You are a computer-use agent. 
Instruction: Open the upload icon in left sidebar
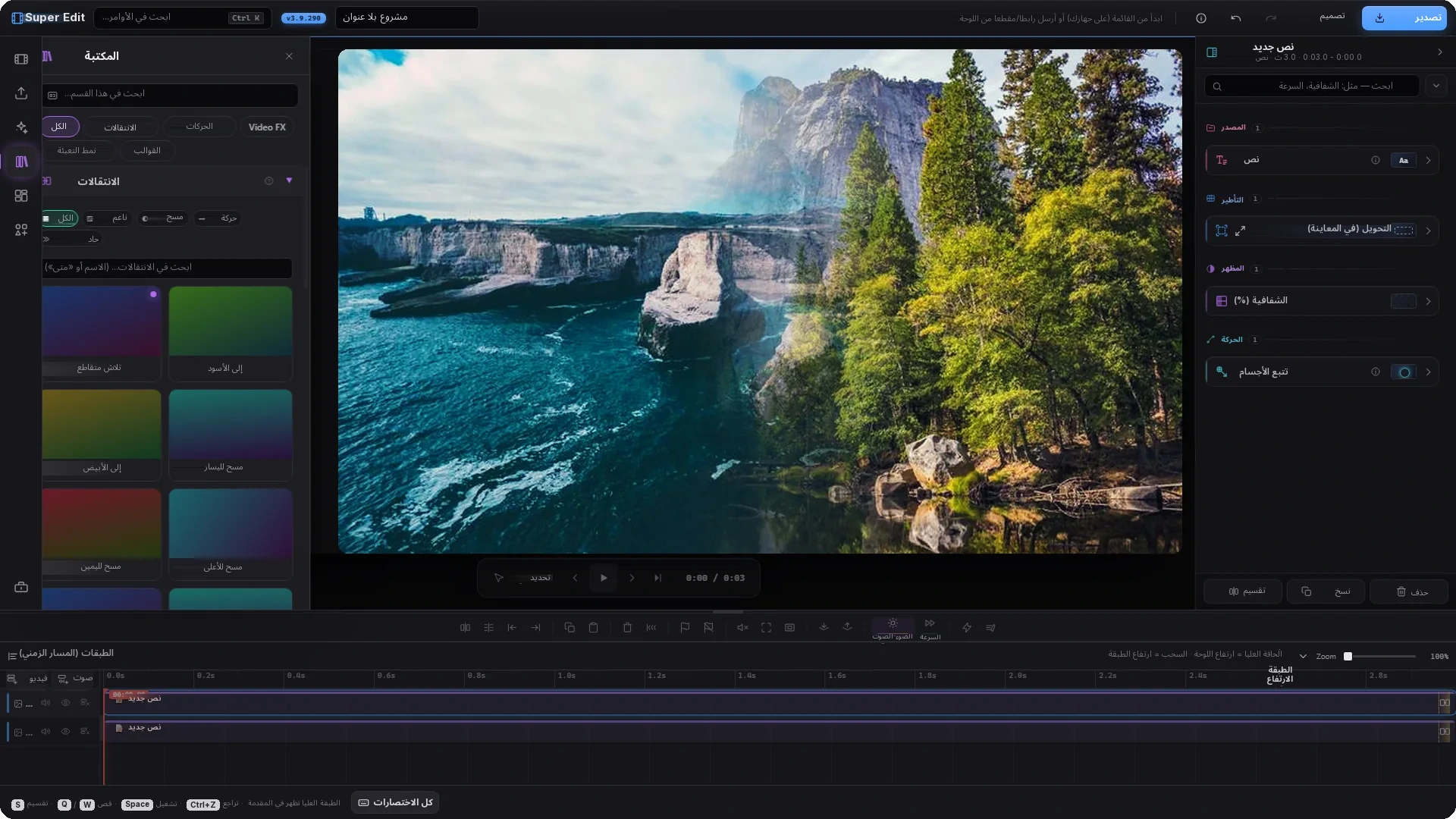click(21, 93)
